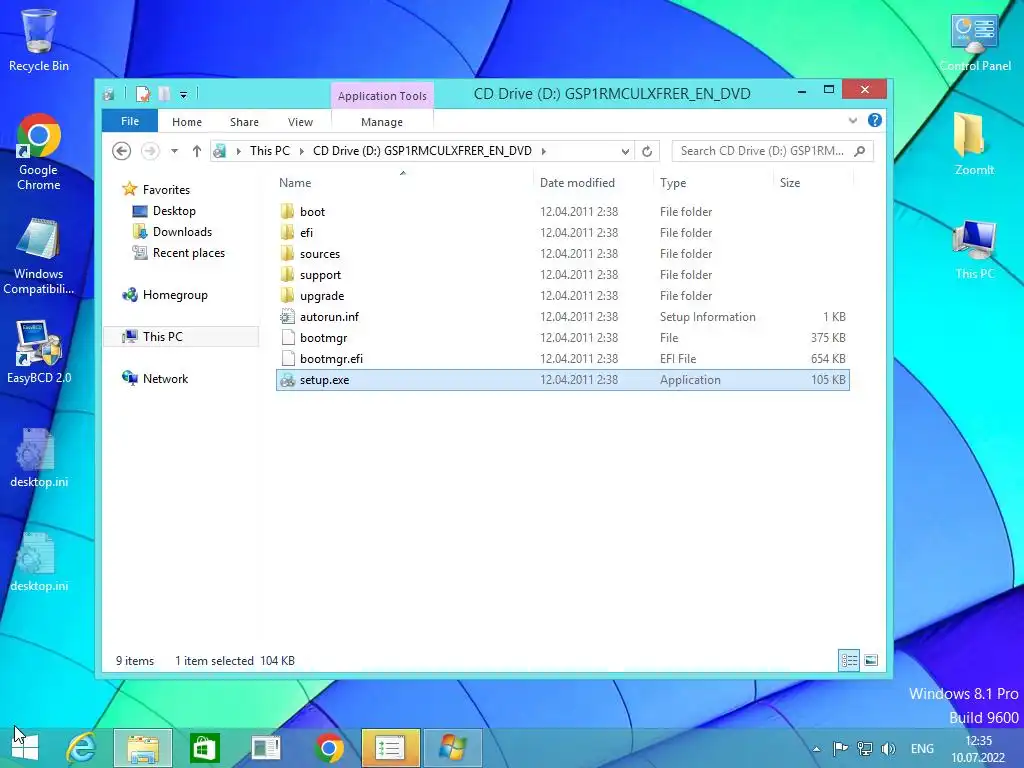Open Customize Quick Access Toolbar dropdown
The height and width of the screenshot is (768, 1024).
click(184, 95)
